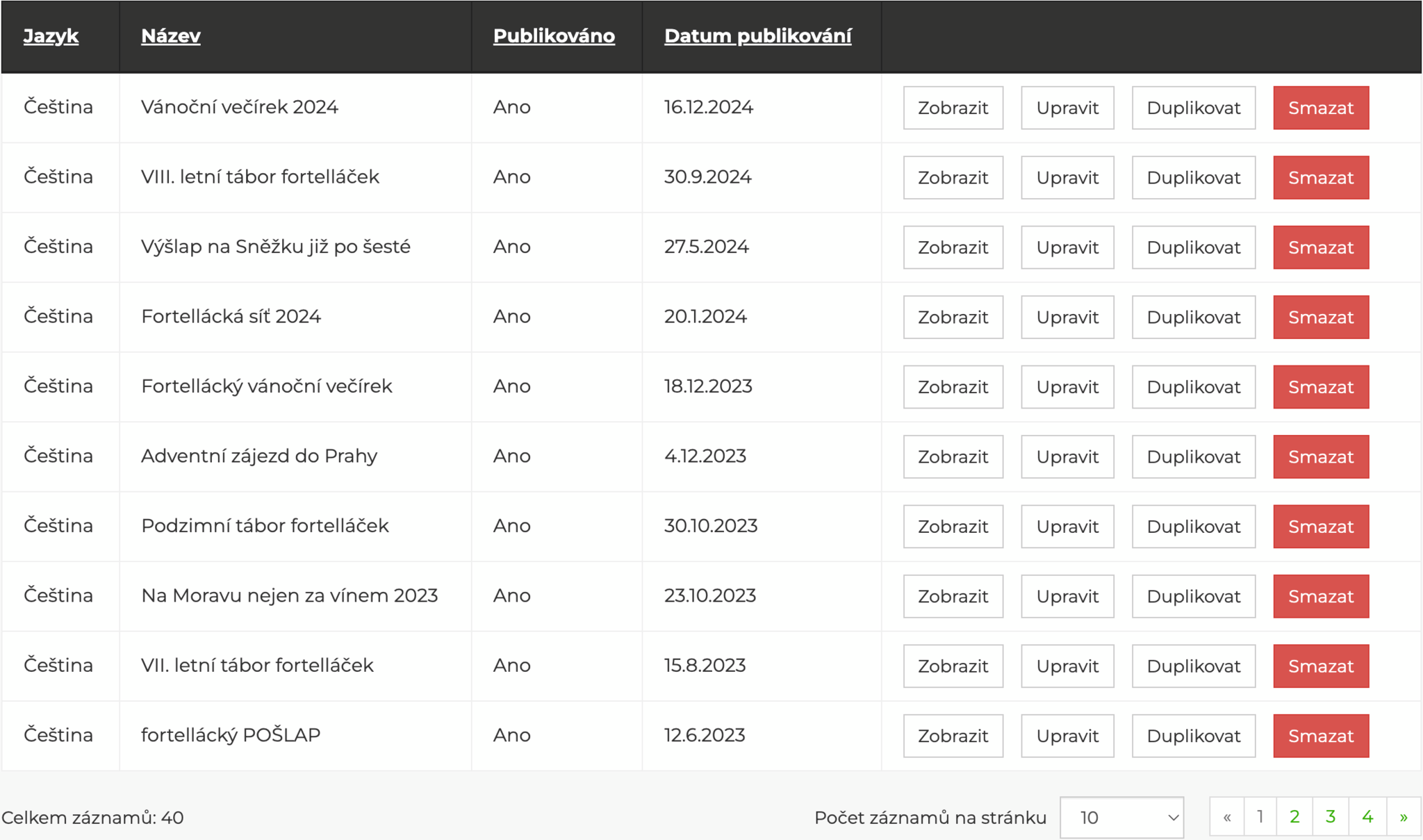Select title Fortellácká síť 2024
This screenshot has height=840, width=1423.
(231, 316)
